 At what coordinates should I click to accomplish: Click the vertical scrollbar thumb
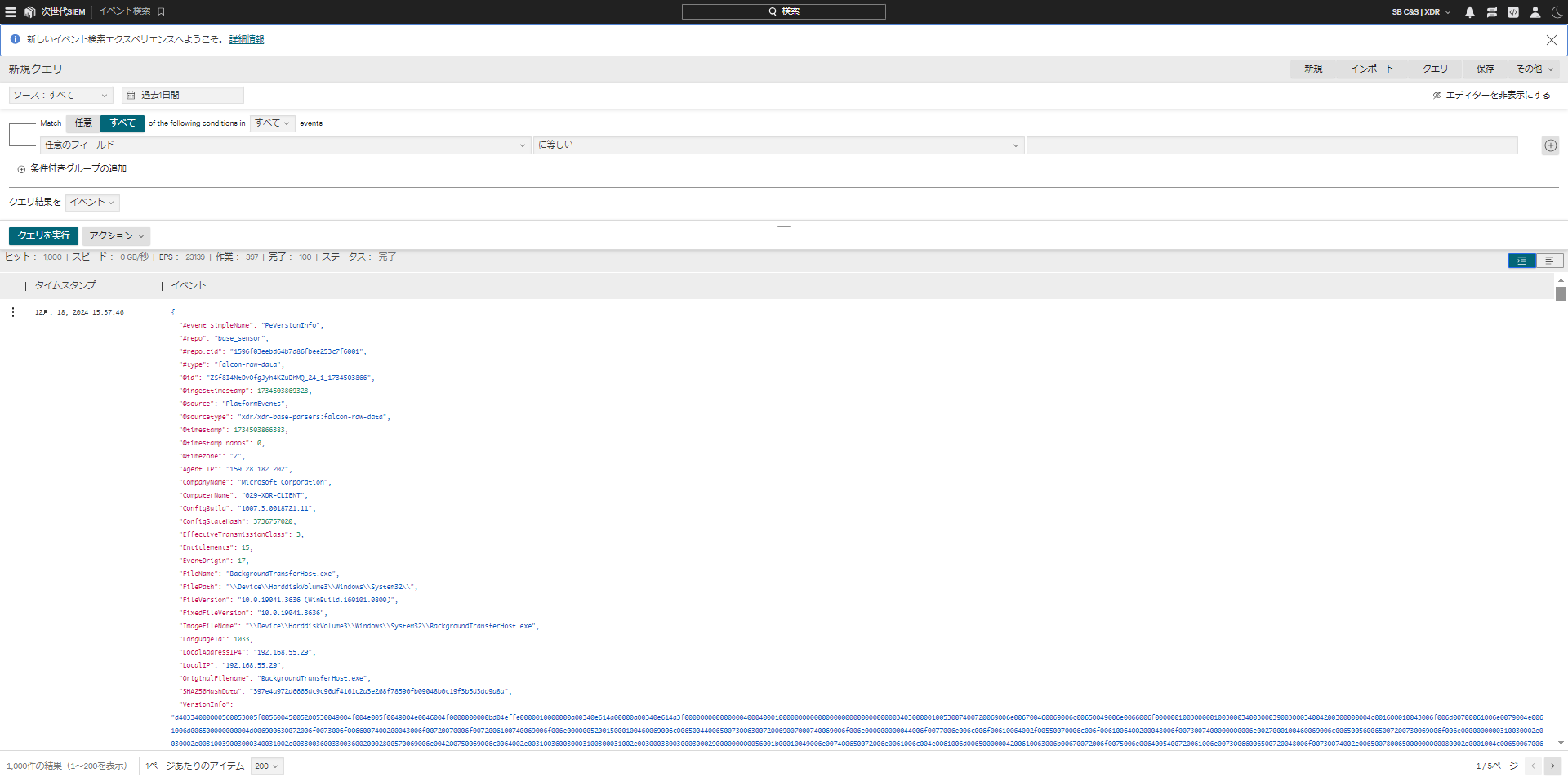point(1561,293)
